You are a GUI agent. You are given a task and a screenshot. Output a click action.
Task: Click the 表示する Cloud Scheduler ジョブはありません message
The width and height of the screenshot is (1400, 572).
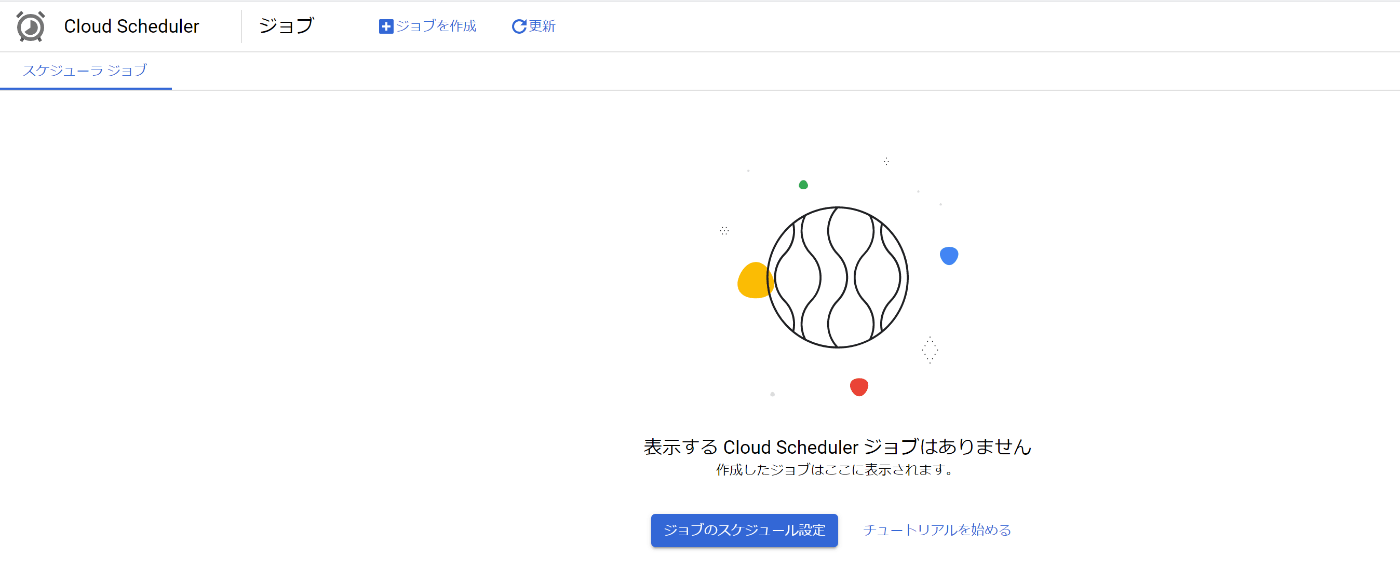pyautogui.click(x=837, y=447)
